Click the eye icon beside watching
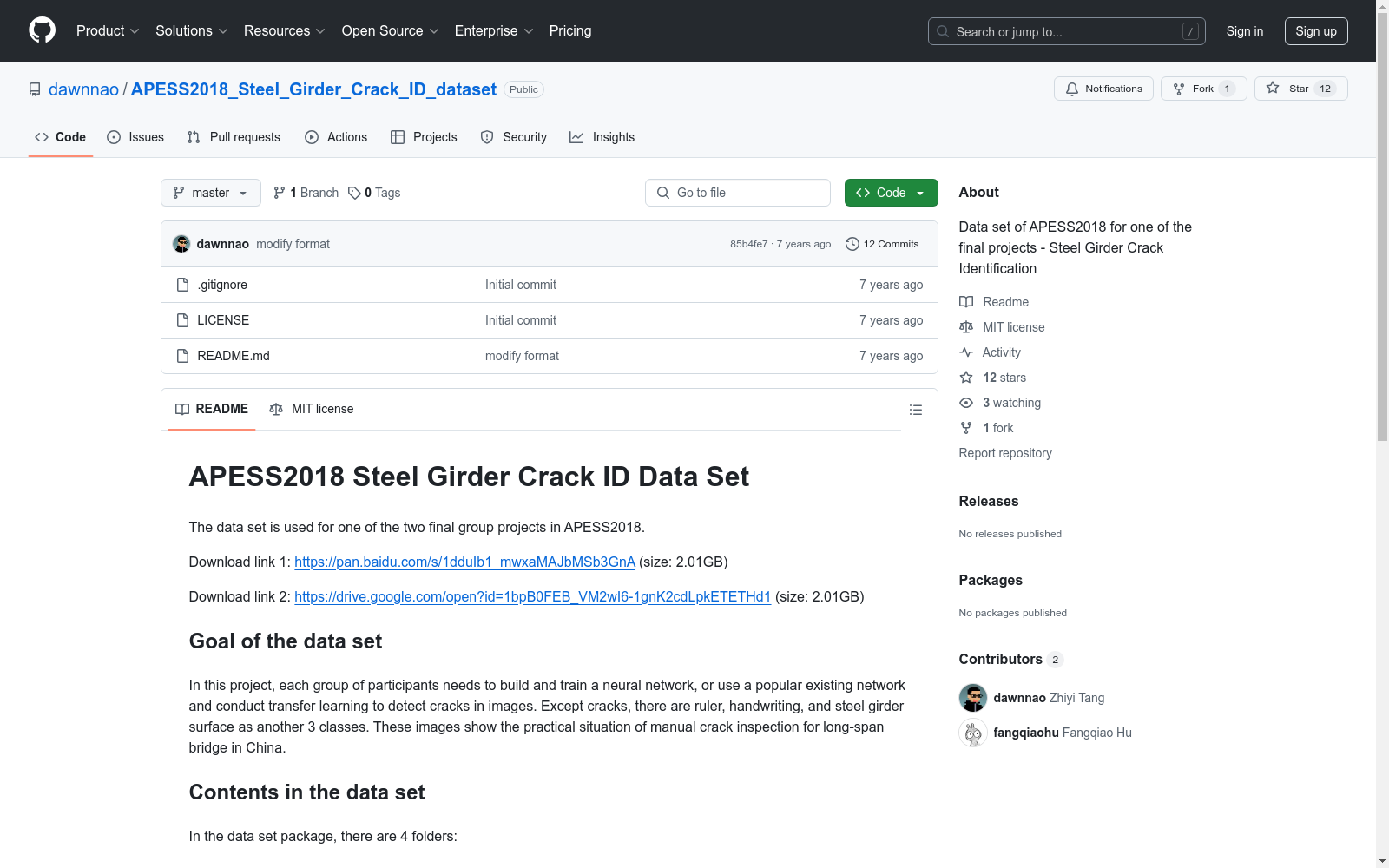The image size is (1389, 868). [966, 403]
